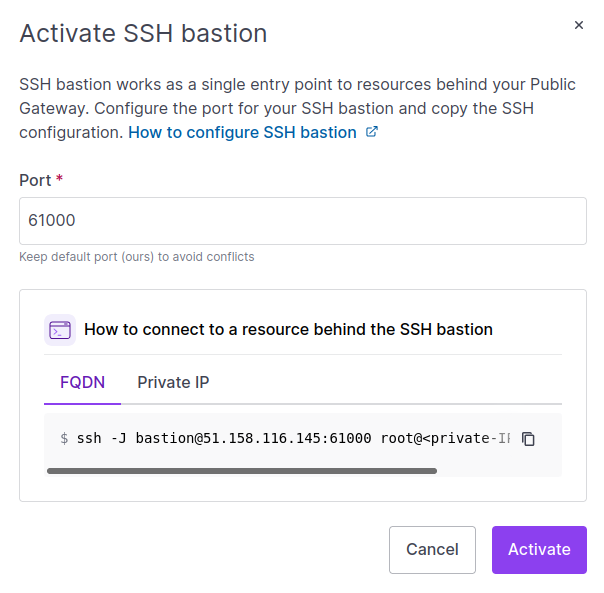Click the Port field label
This screenshot has width=604, height=593.
pyautogui.click(x=35, y=180)
